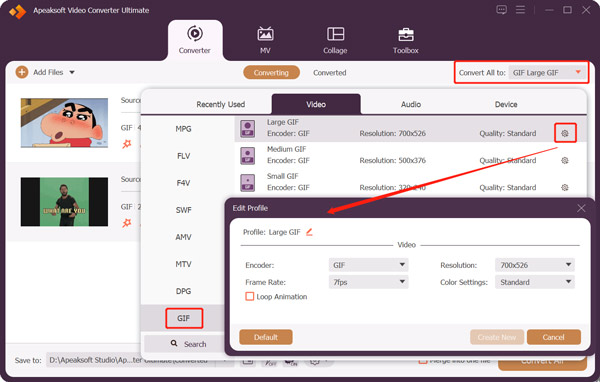600x382 pixels.
Task: Select the Audio format tab
Action: pyautogui.click(x=411, y=104)
